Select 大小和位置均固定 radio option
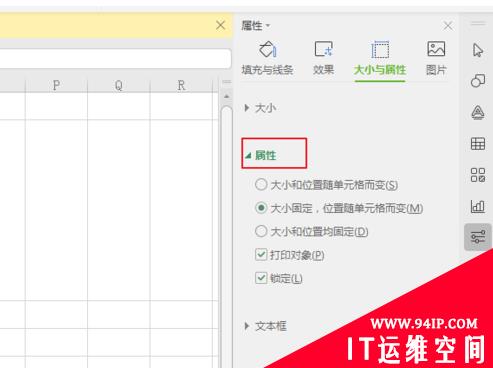 tap(261, 231)
